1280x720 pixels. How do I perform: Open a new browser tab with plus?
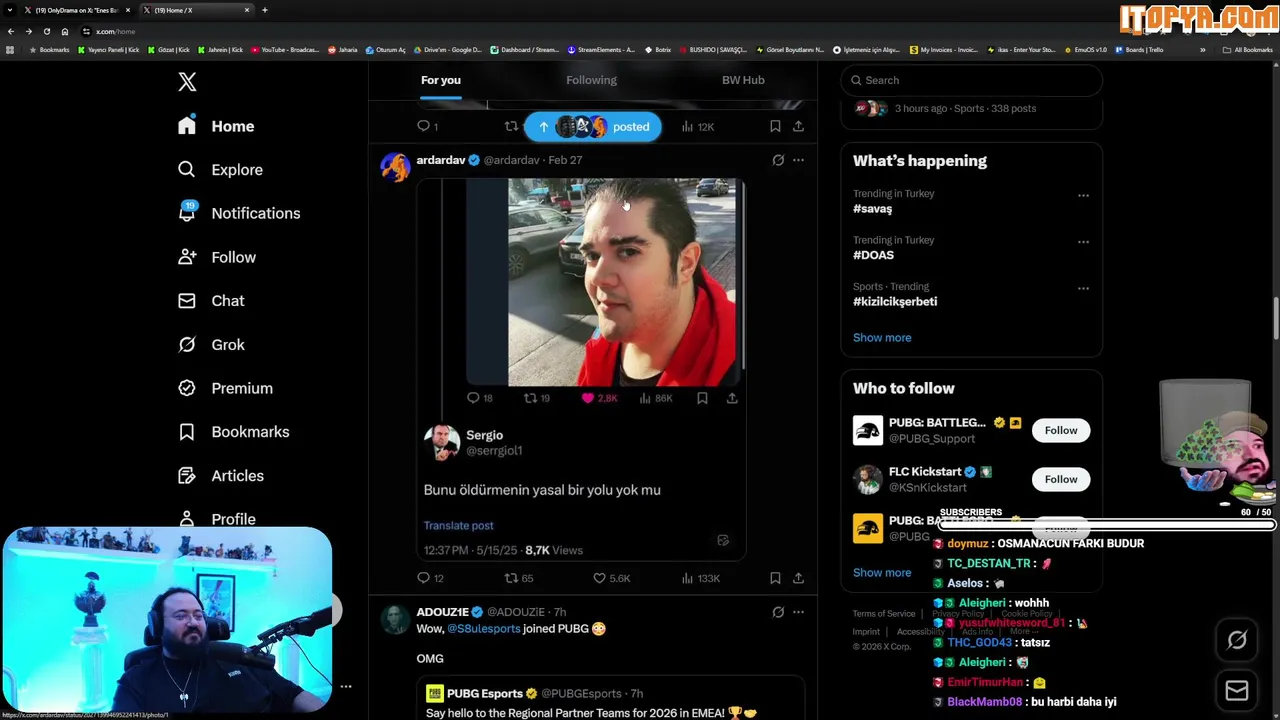[265, 10]
